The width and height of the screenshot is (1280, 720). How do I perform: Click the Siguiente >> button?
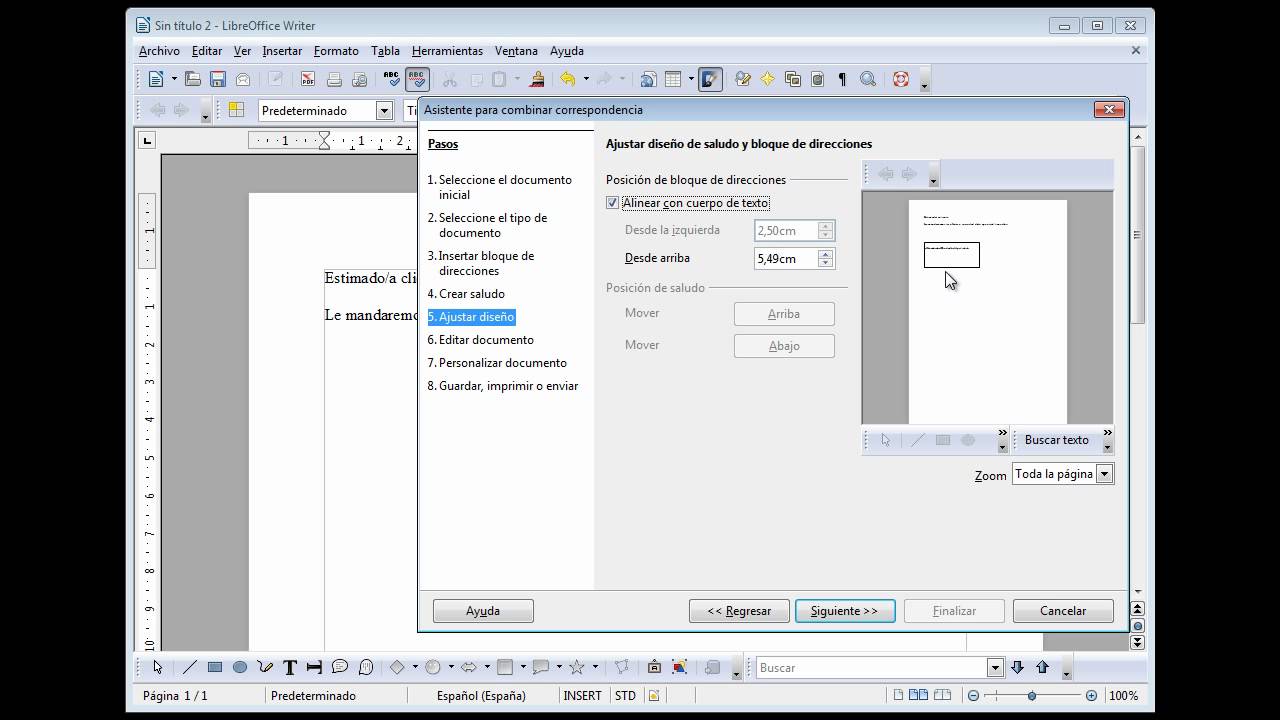pyautogui.click(x=845, y=611)
